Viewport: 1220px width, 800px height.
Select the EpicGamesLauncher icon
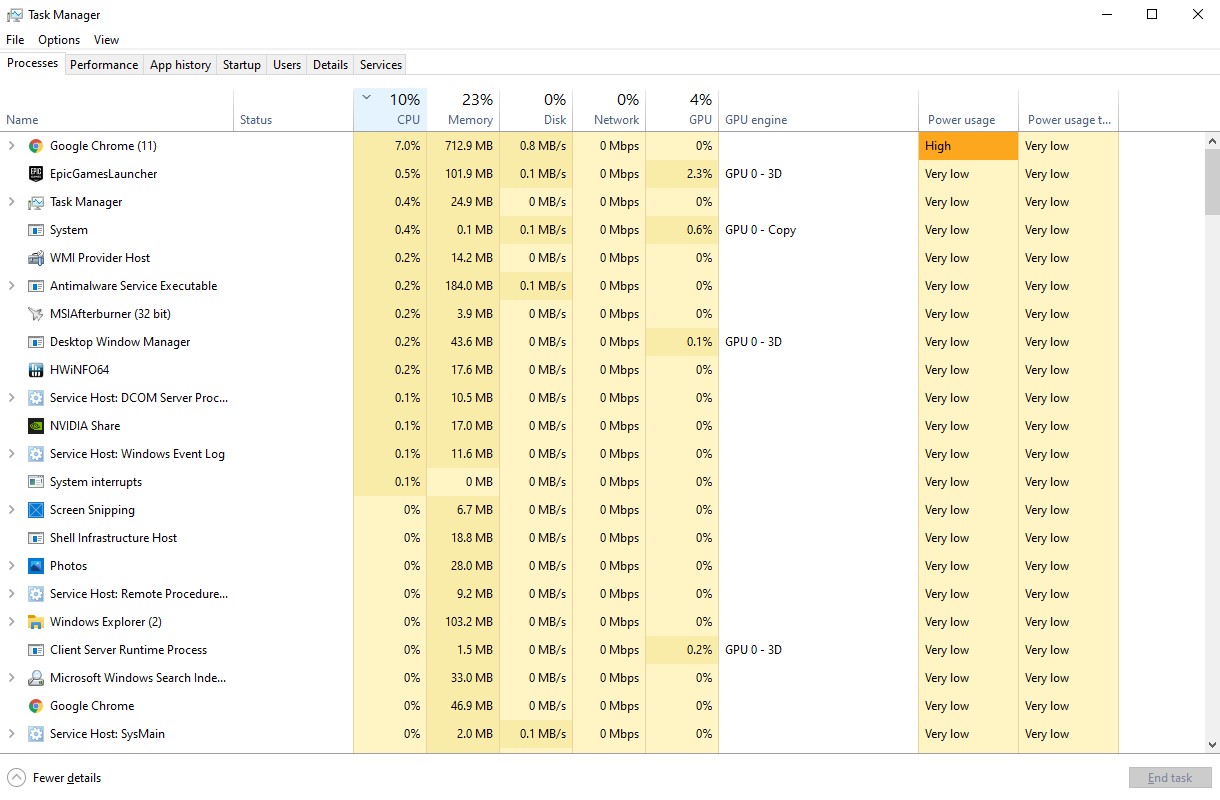click(x=36, y=174)
